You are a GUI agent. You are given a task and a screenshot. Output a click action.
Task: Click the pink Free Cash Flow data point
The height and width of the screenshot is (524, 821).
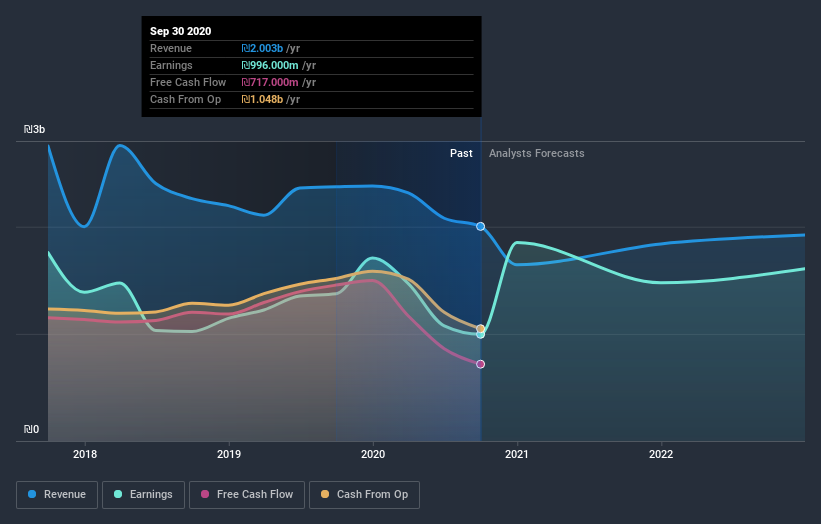480,364
